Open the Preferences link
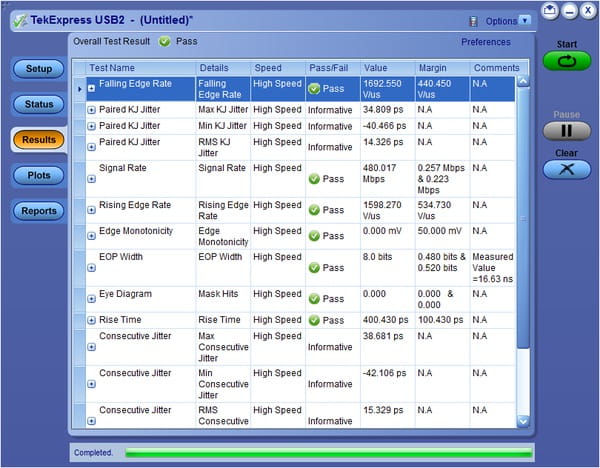This screenshot has height=468, width=600. pos(486,42)
